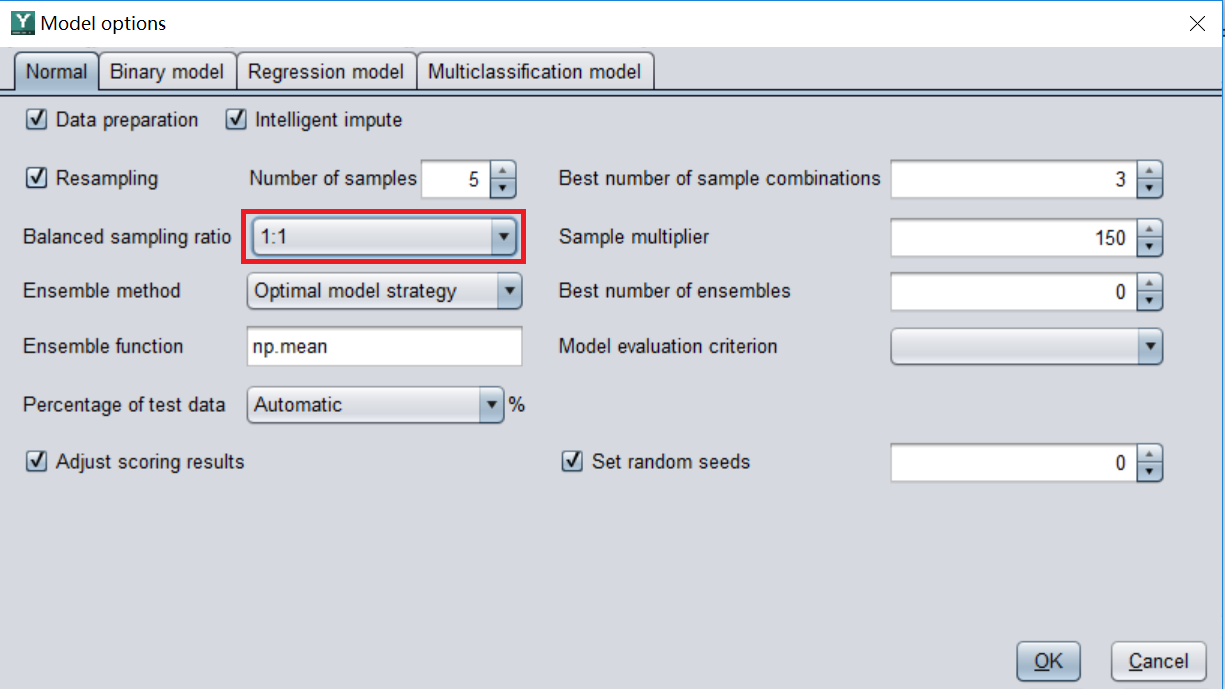This screenshot has width=1225, height=689.
Task: Uncheck the Resampling checkbox
Action: pyautogui.click(x=37, y=178)
